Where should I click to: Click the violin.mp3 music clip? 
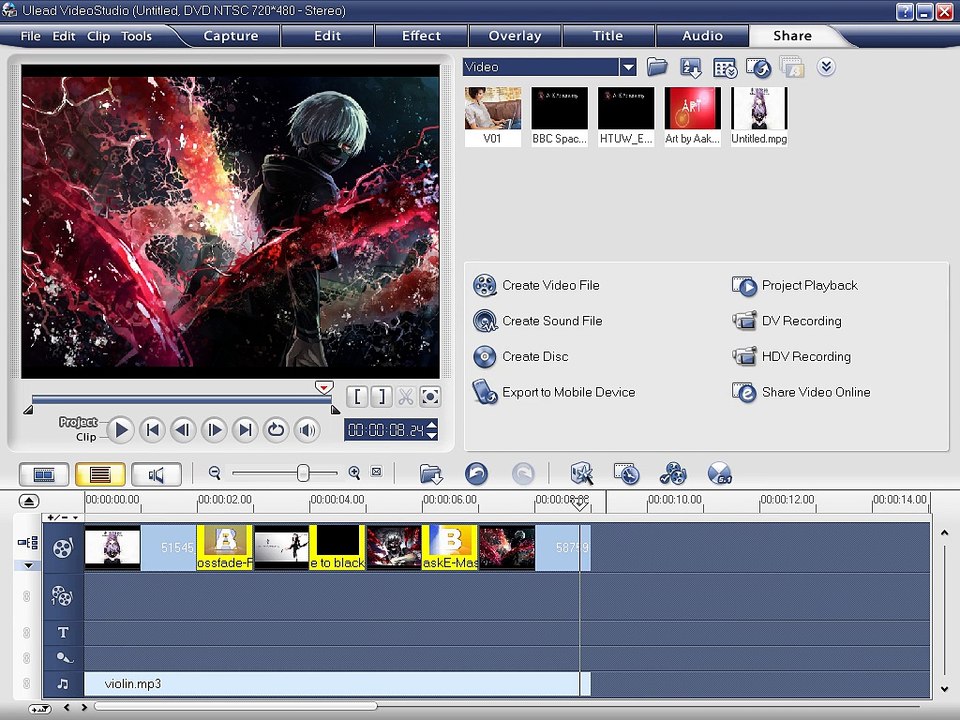pyautogui.click(x=337, y=684)
